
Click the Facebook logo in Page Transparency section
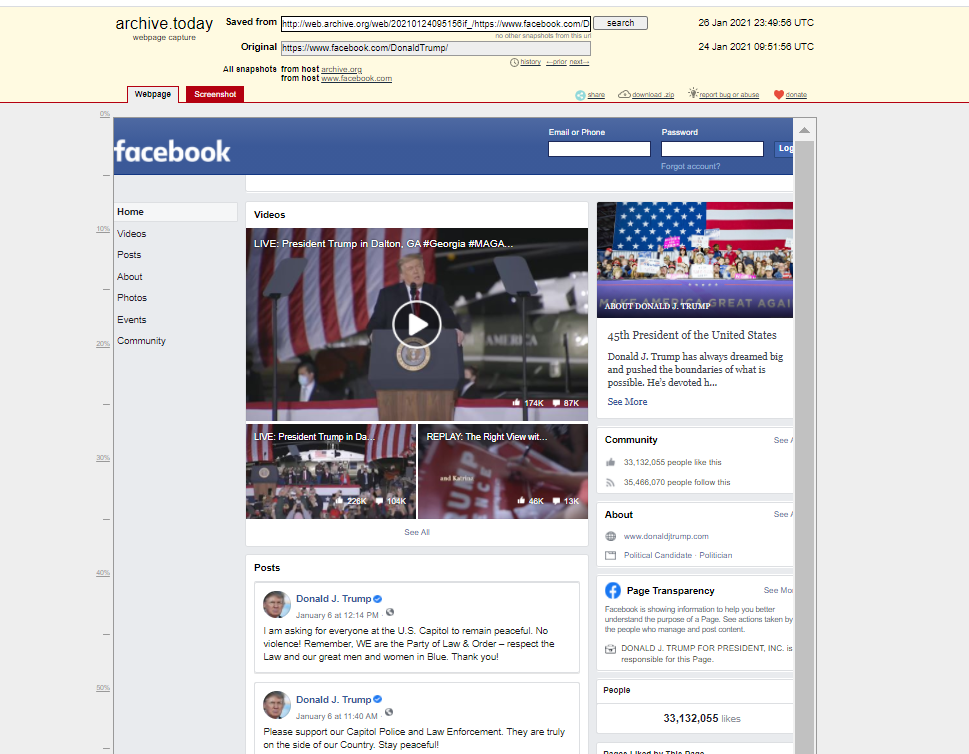(x=613, y=590)
